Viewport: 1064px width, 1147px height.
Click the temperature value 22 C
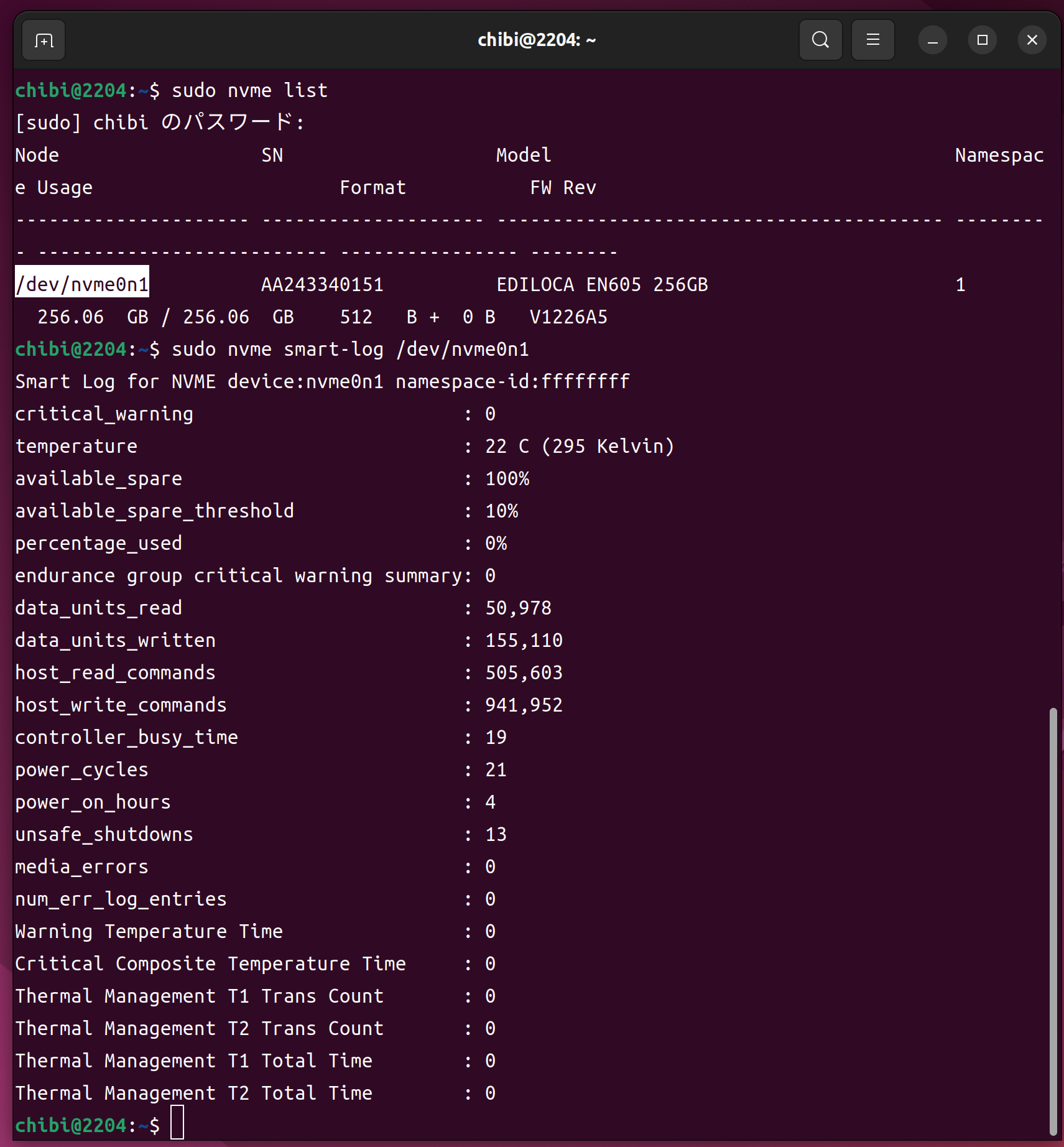click(507, 447)
